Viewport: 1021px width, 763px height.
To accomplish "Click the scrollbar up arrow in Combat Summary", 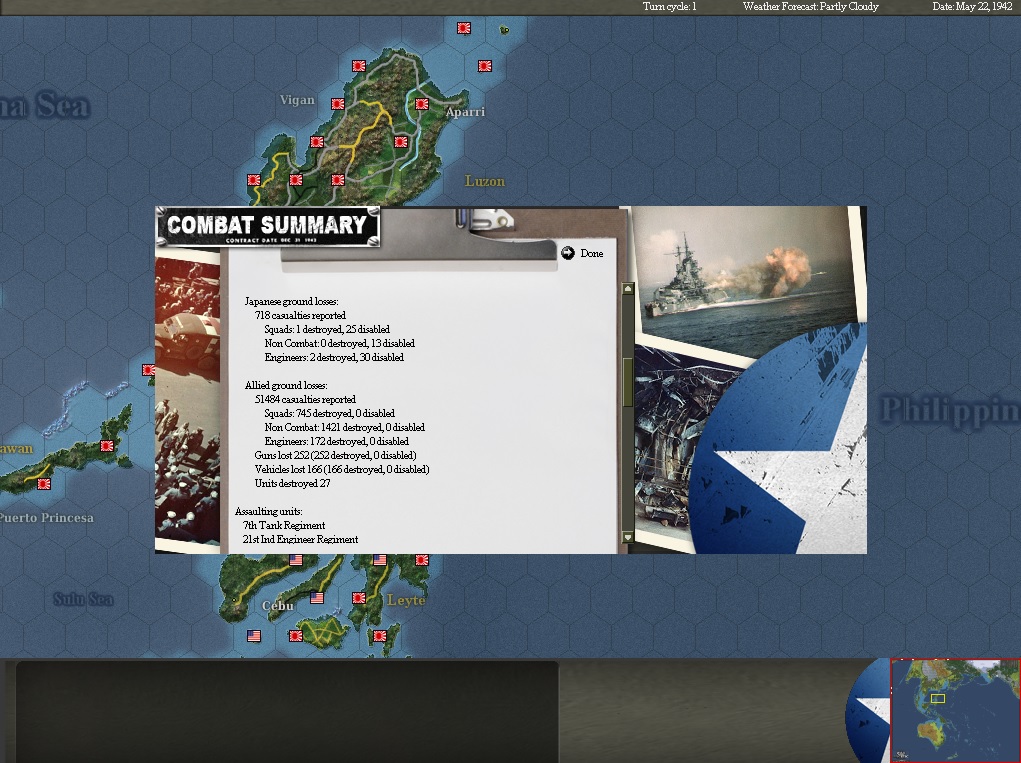I will tap(628, 288).
